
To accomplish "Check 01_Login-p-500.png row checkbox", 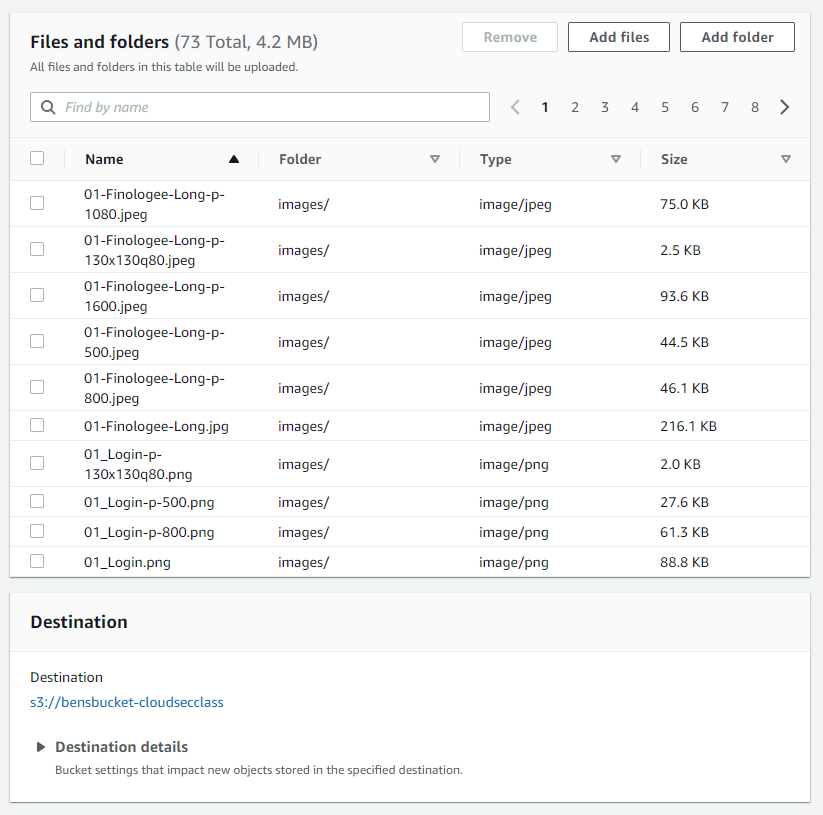I will pos(37,501).
